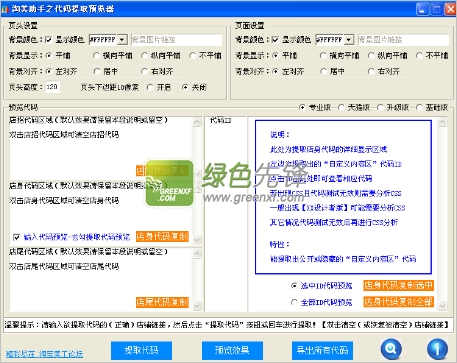The image size is (457, 363).
Task: Select 右对齐 radio in 页头设置
Action: pyautogui.click(x=144, y=71)
